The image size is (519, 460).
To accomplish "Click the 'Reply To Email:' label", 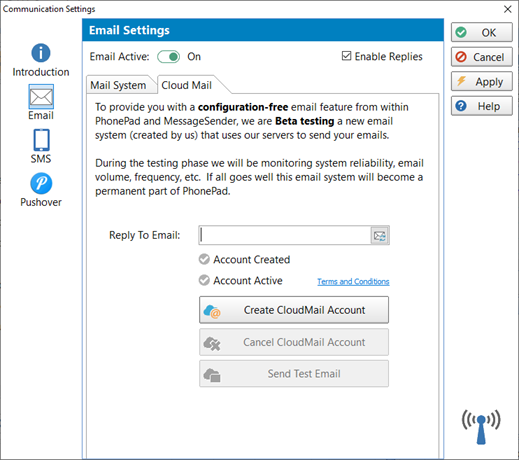I will coord(145,235).
